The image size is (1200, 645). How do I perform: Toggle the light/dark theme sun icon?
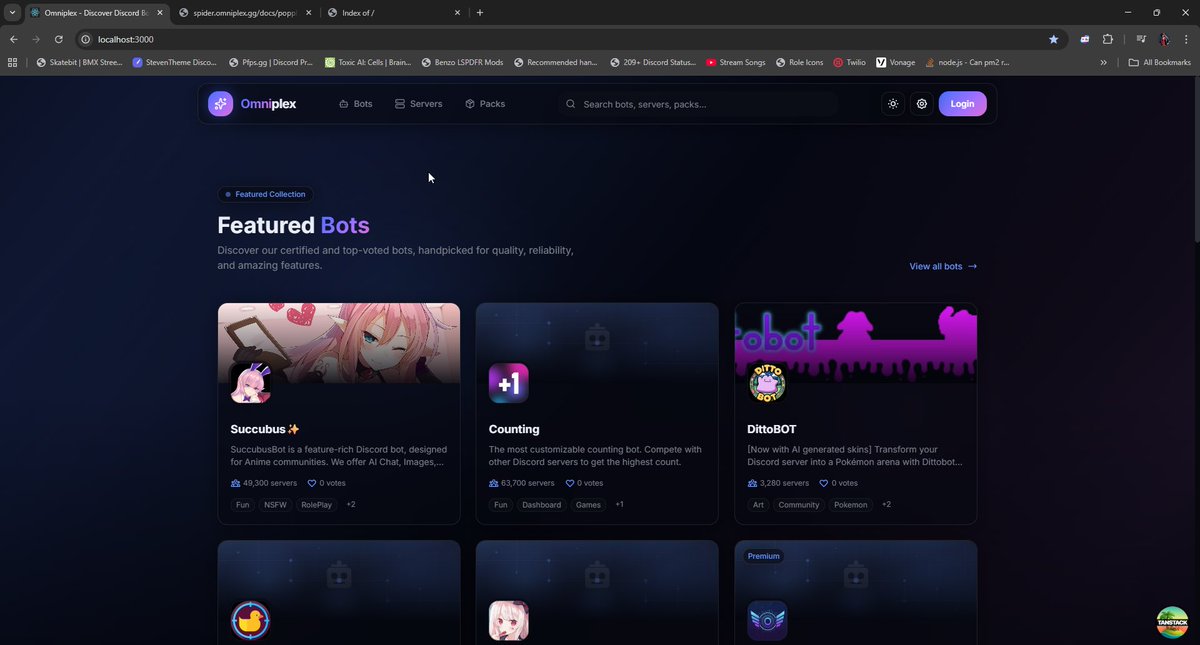[893, 104]
